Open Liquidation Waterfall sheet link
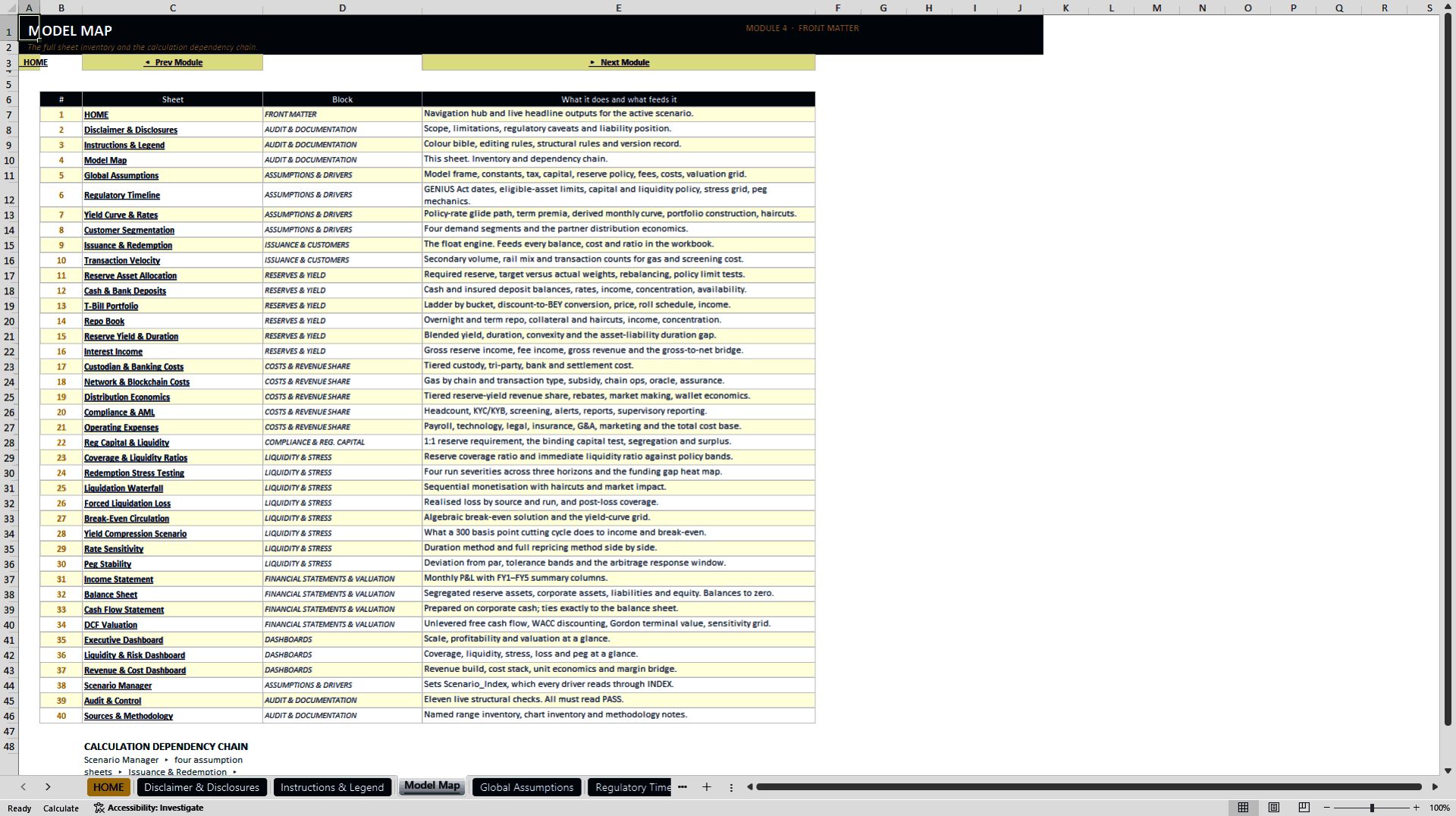 point(124,488)
